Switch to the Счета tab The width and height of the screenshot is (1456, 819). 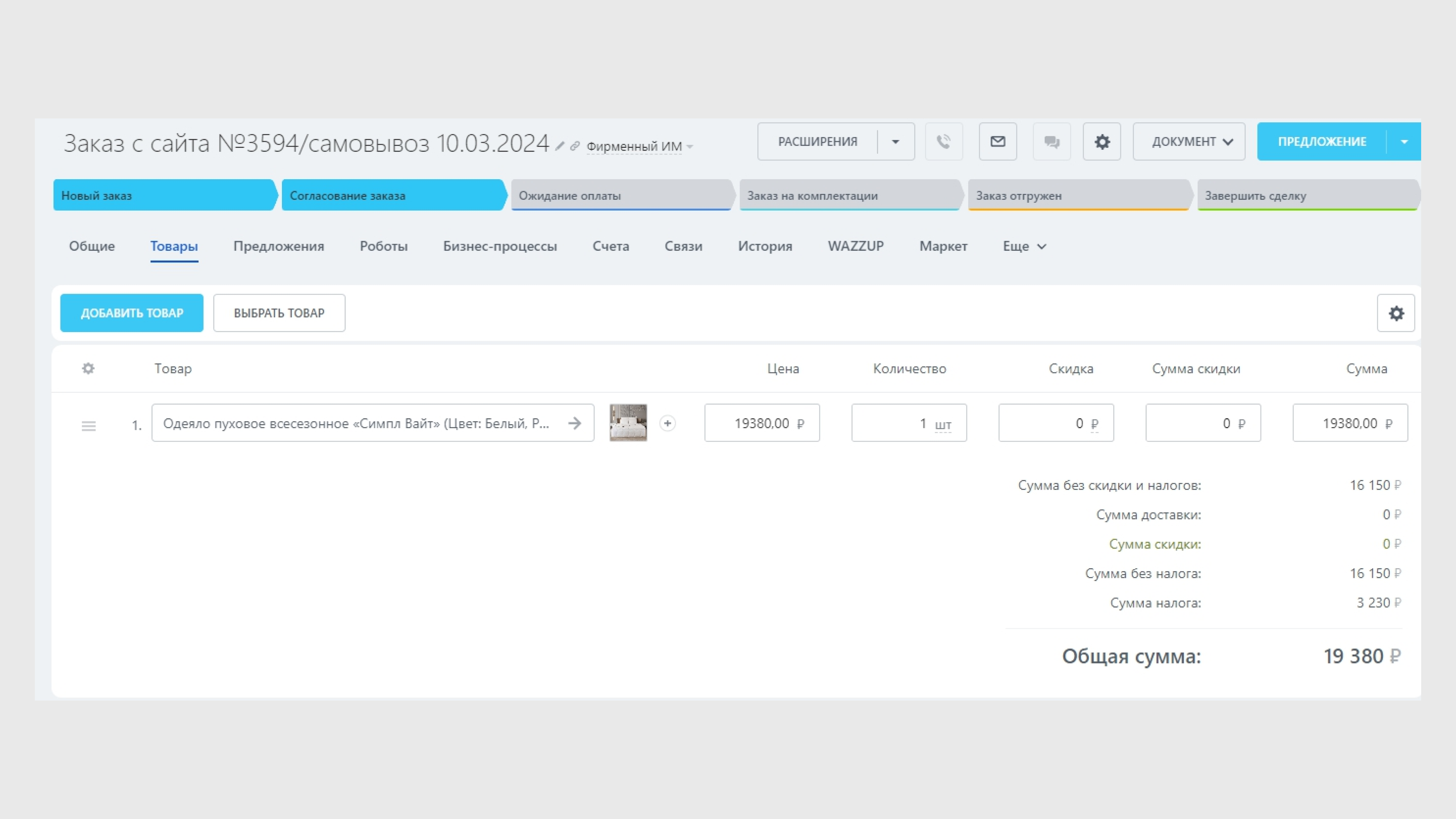pyautogui.click(x=610, y=246)
